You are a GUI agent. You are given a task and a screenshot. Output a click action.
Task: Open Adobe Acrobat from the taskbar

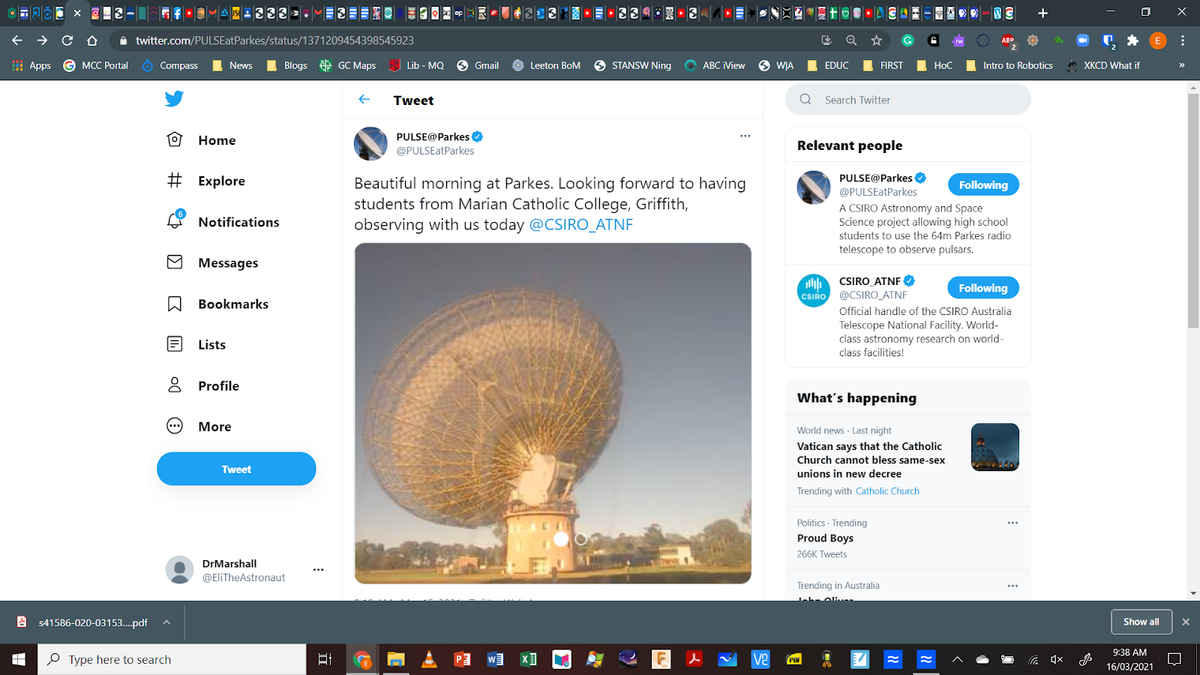click(693, 659)
